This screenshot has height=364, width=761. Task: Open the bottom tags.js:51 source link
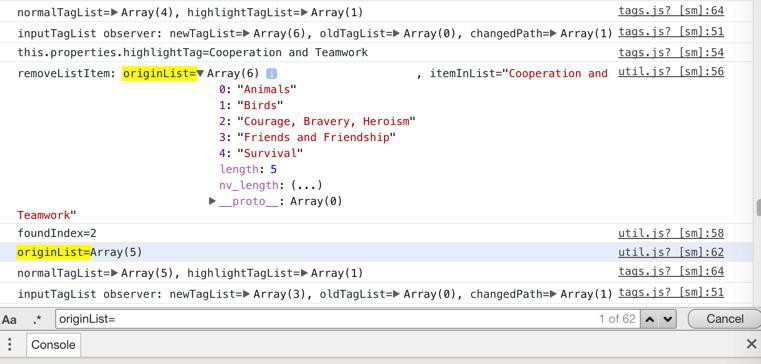click(671, 292)
